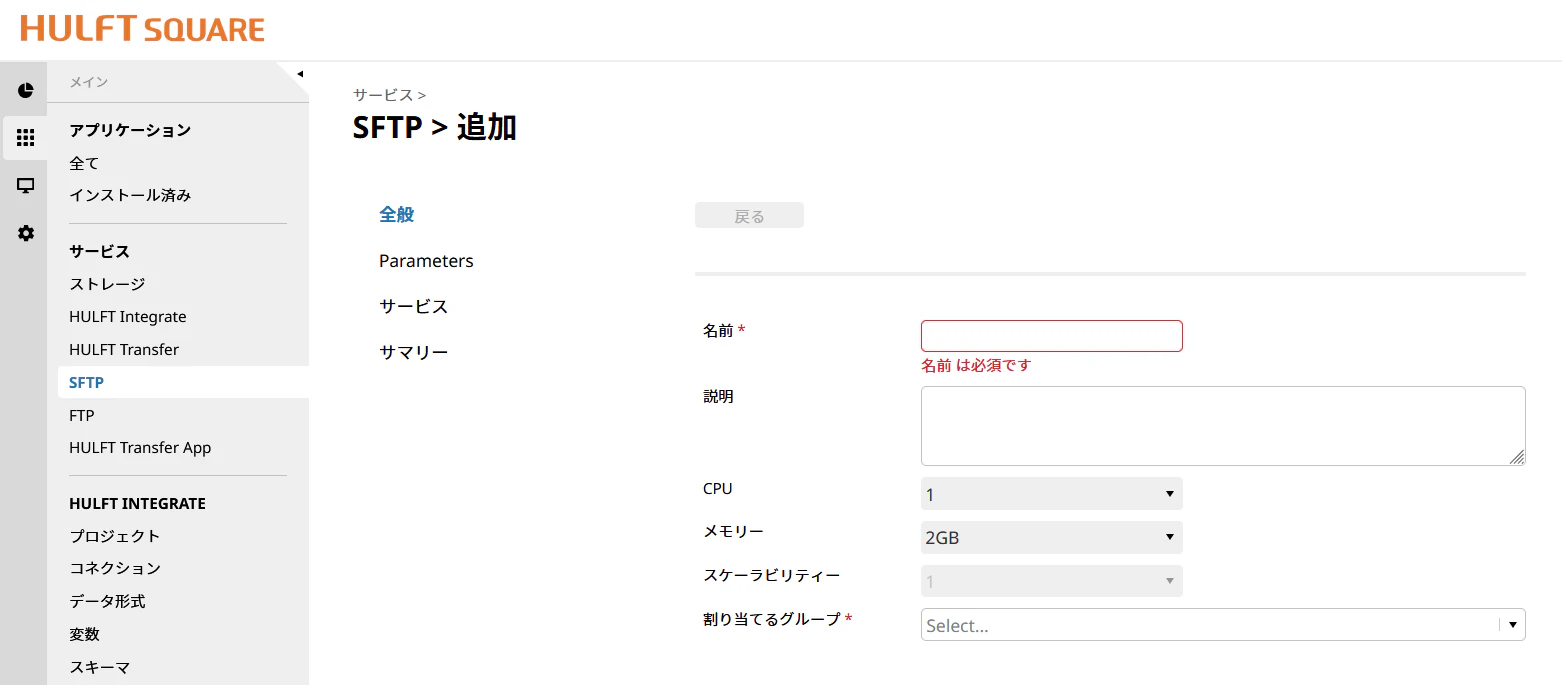Open the スケーラビリティー dropdown

[1051, 581]
